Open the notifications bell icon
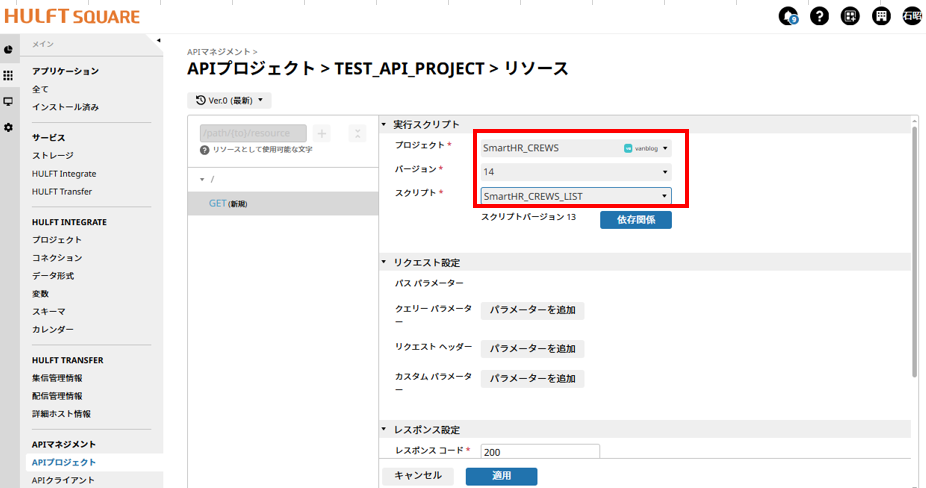The height and width of the screenshot is (488, 926). coord(788,16)
